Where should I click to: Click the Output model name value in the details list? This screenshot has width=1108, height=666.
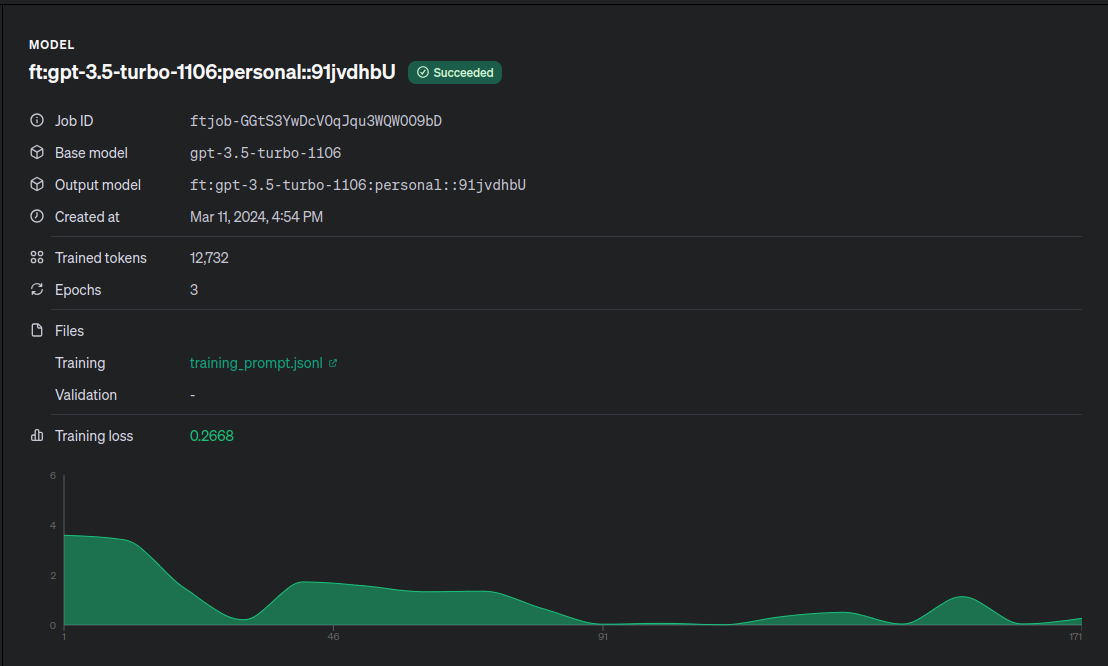click(x=358, y=185)
